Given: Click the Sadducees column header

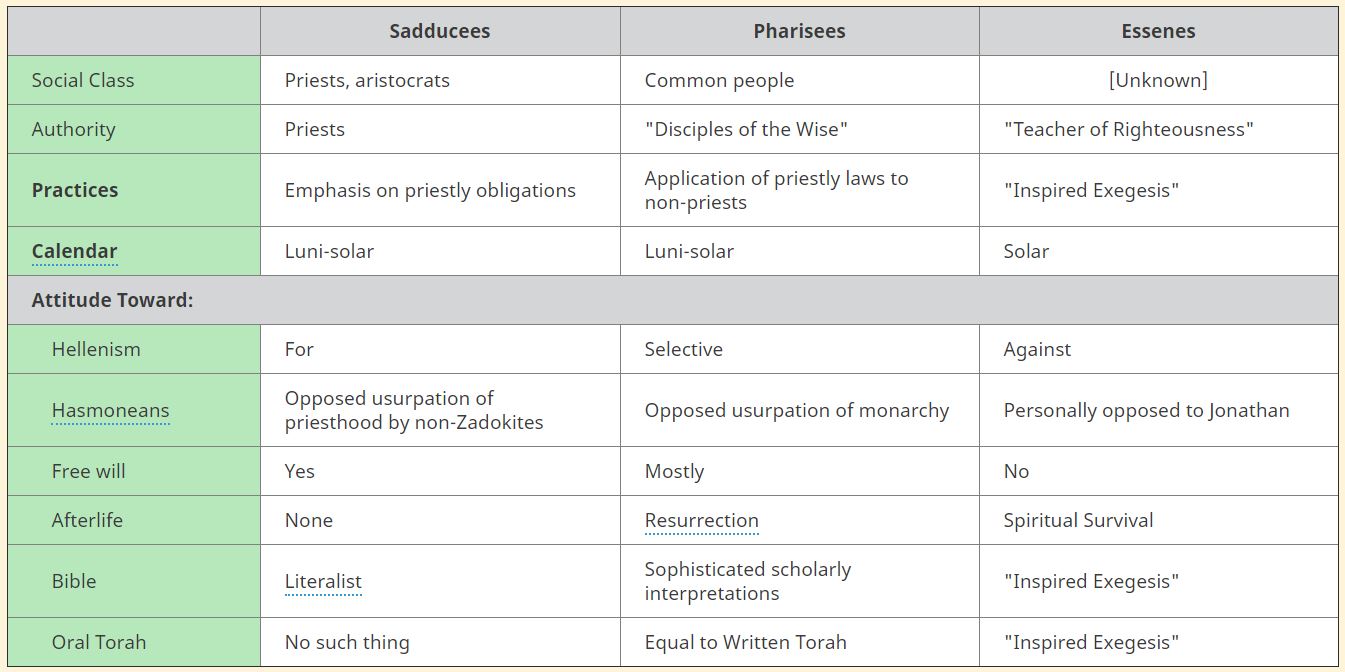Looking at the screenshot, I should (439, 31).
